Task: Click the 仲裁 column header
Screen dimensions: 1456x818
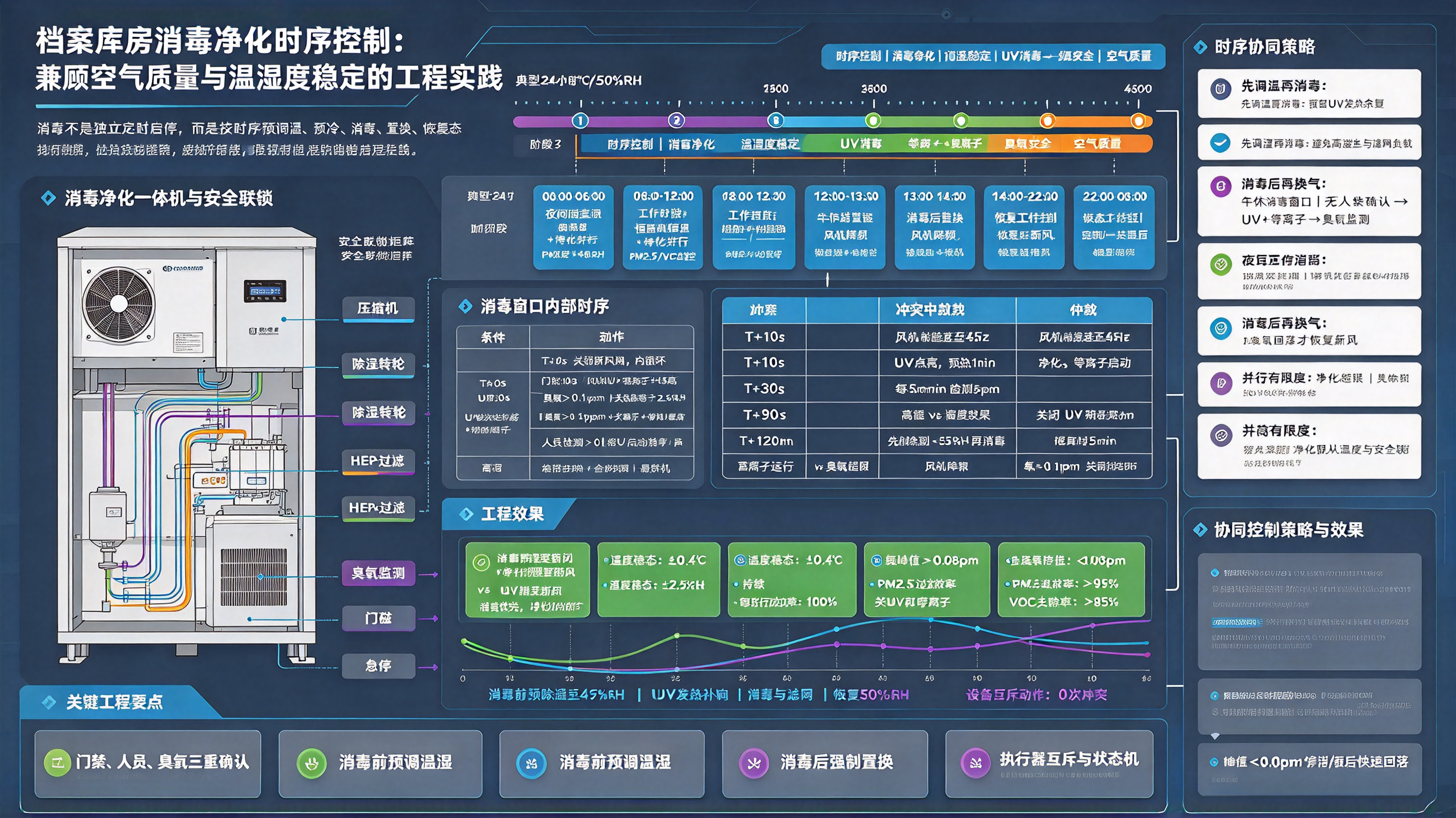Action: pos(1083,310)
